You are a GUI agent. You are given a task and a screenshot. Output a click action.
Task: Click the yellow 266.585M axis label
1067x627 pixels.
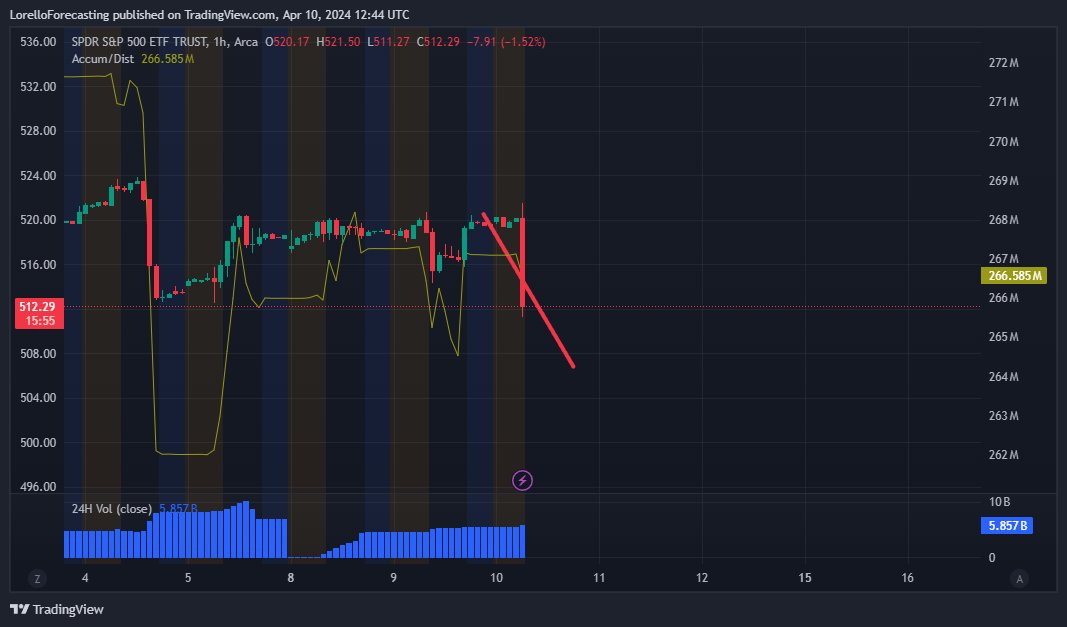pos(1013,276)
